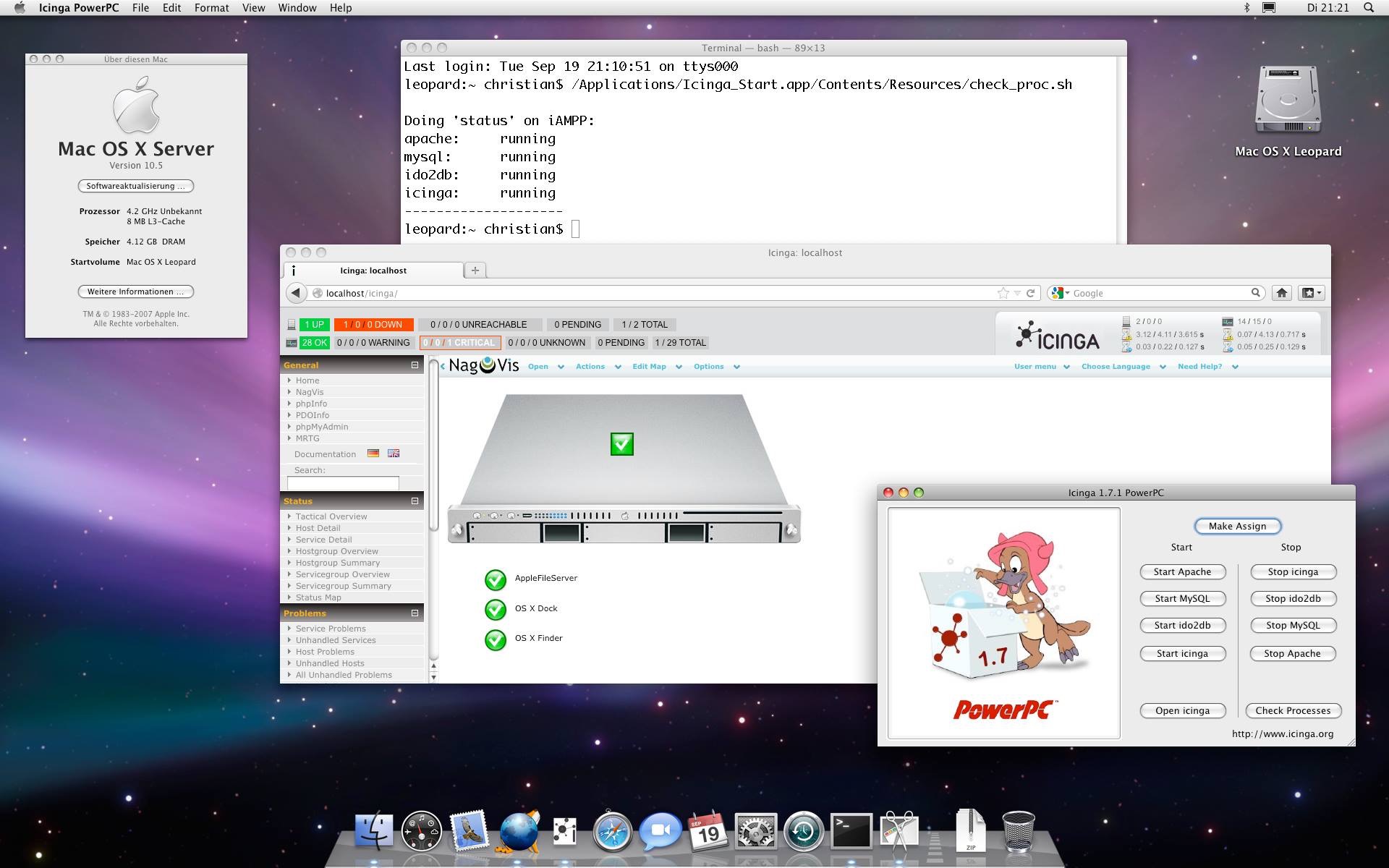The image size is (1389, 868).
Task: Open Choose Language dropdown in NagVis
Action: point(1123,367)
